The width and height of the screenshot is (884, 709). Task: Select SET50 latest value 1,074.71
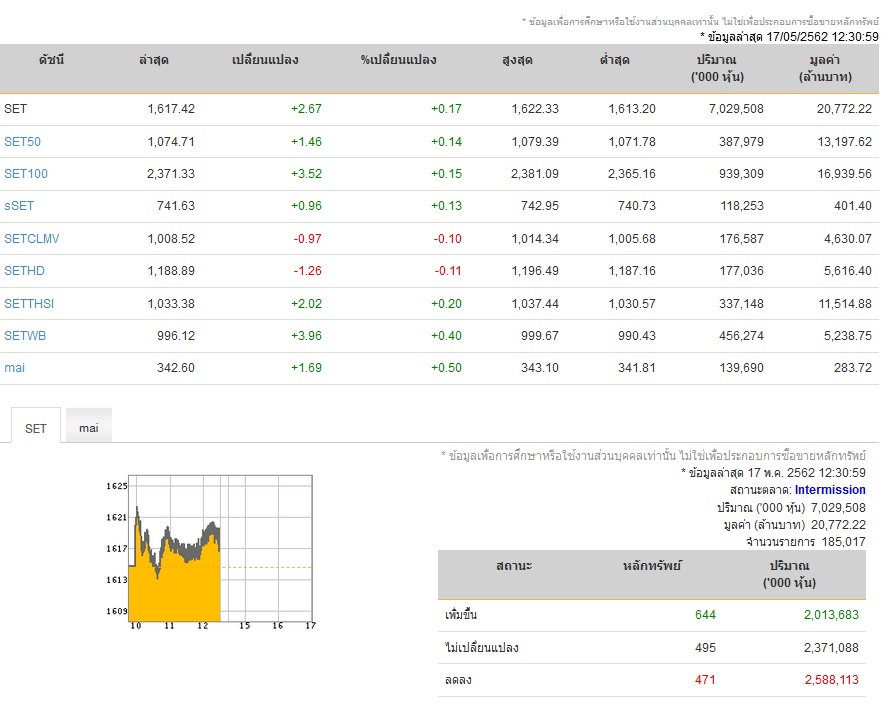tap(171, 141)
